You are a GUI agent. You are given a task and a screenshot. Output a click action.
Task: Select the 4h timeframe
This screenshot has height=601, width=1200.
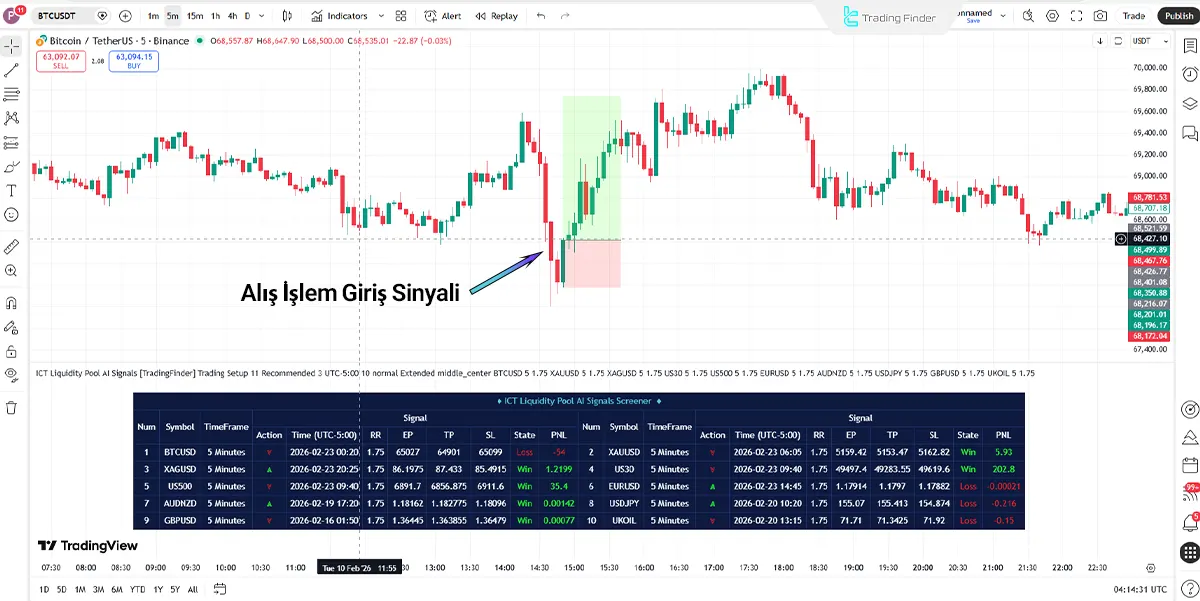(233, 16)
